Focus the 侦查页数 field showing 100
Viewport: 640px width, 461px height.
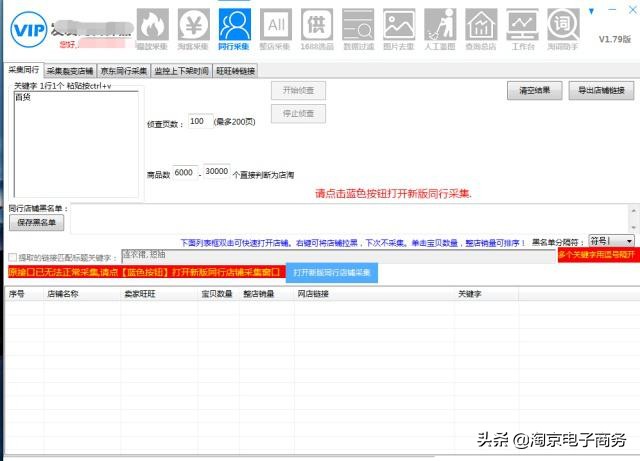(x=200, y=121)
